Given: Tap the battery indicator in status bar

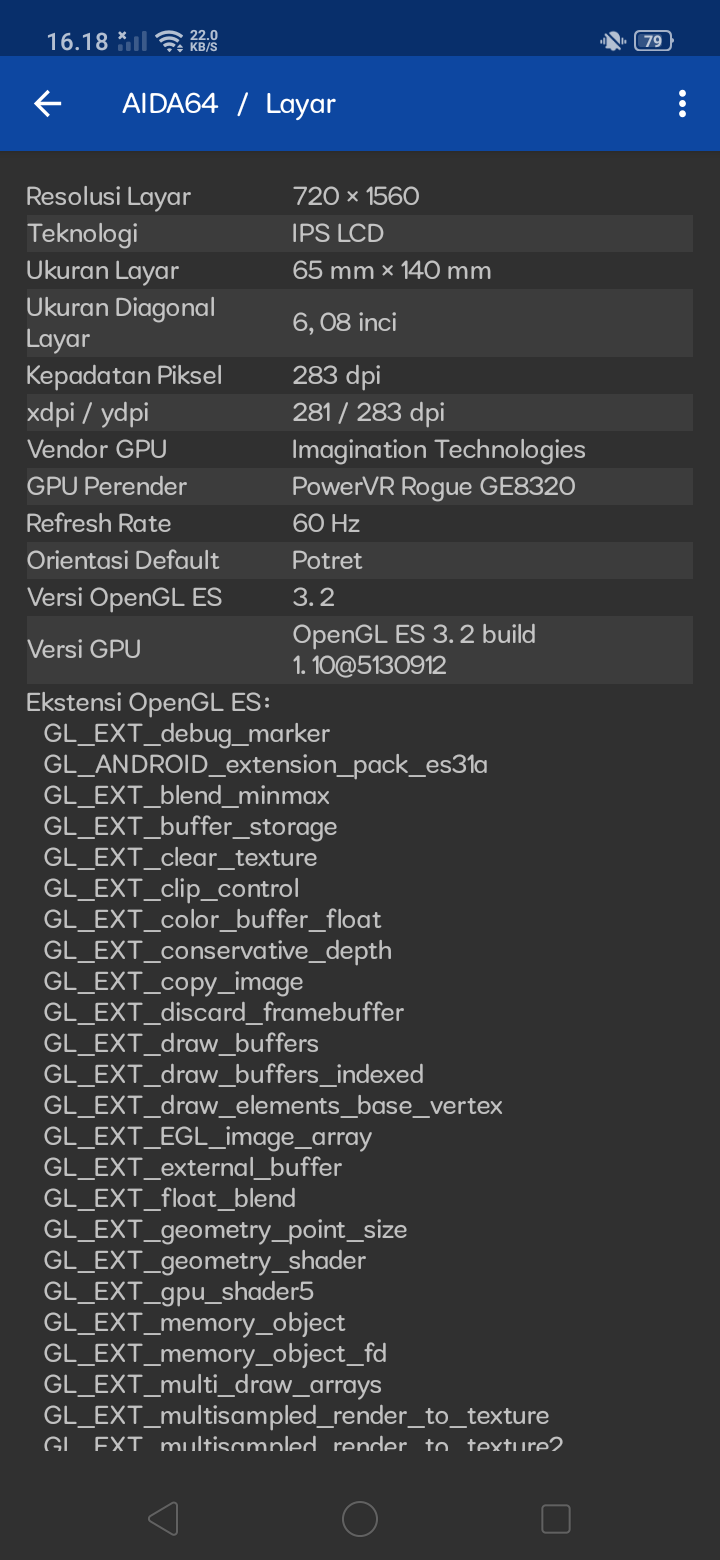Looking at the screenshot, I should [x=653, y=41].
